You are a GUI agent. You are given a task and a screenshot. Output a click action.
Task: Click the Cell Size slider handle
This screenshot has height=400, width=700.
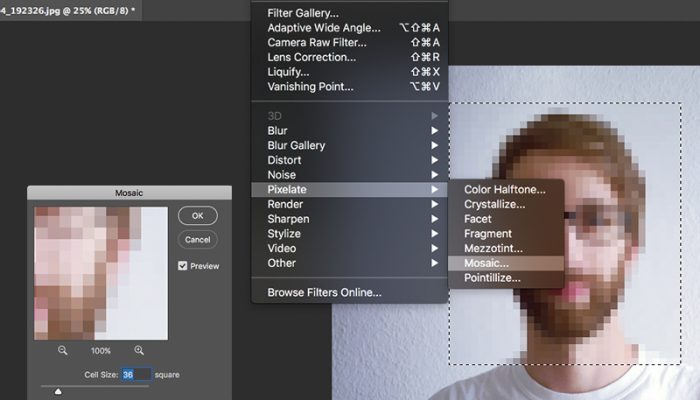coord(58,392)
